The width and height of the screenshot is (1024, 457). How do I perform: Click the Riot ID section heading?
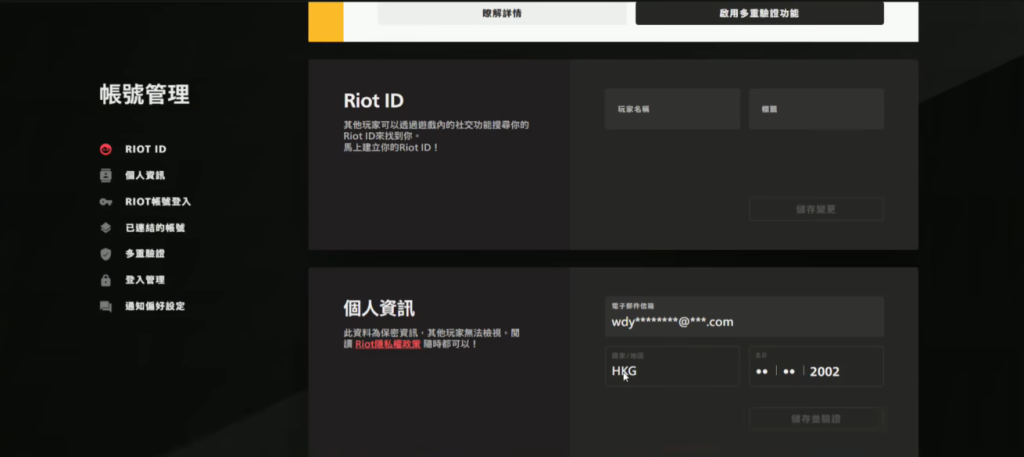pos(374,101)
